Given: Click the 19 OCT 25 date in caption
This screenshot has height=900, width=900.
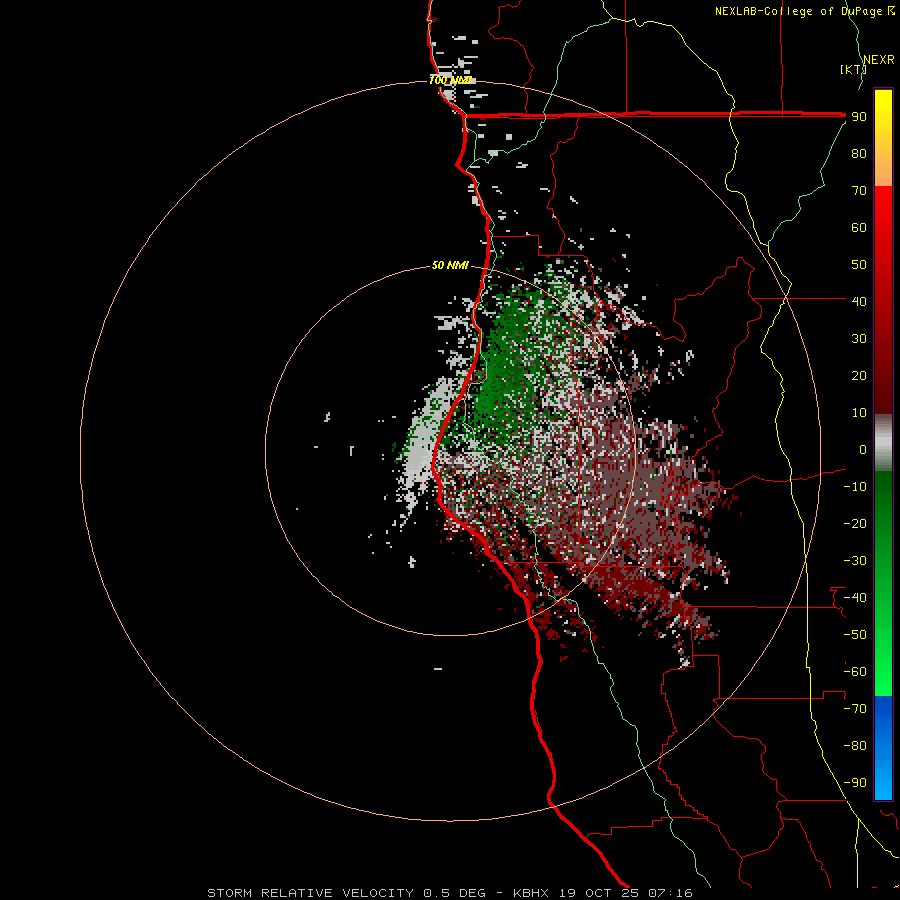Looking at the screenshot, I should 599,893.
